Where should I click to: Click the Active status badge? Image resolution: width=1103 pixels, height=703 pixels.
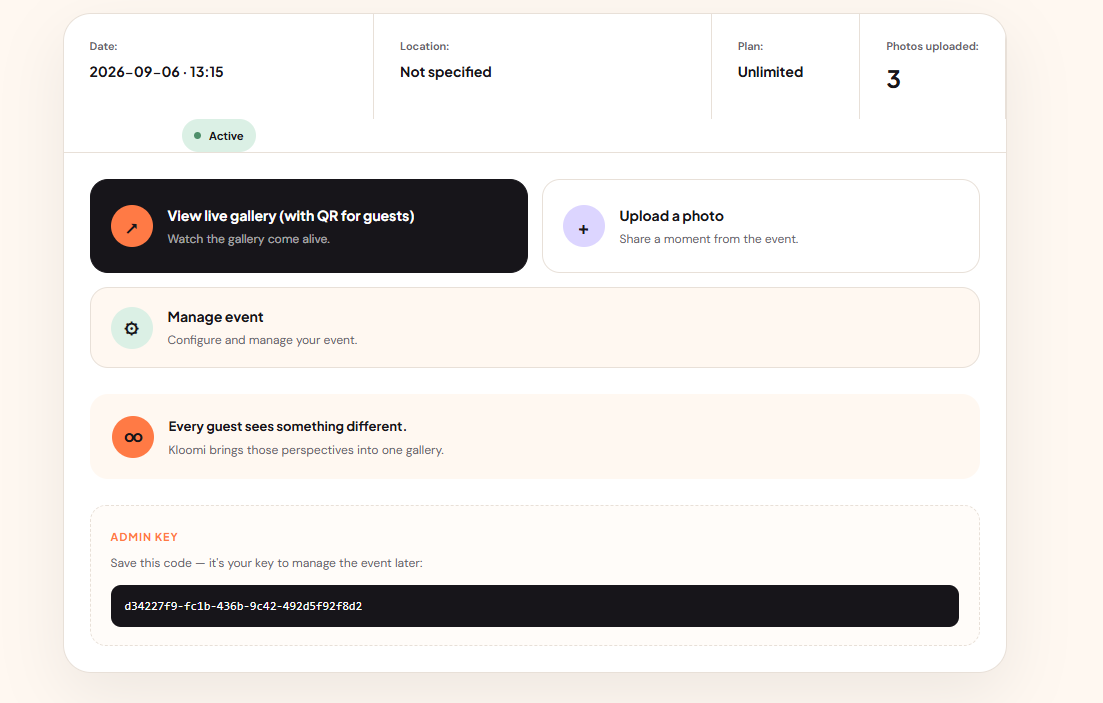pos(219,136)
